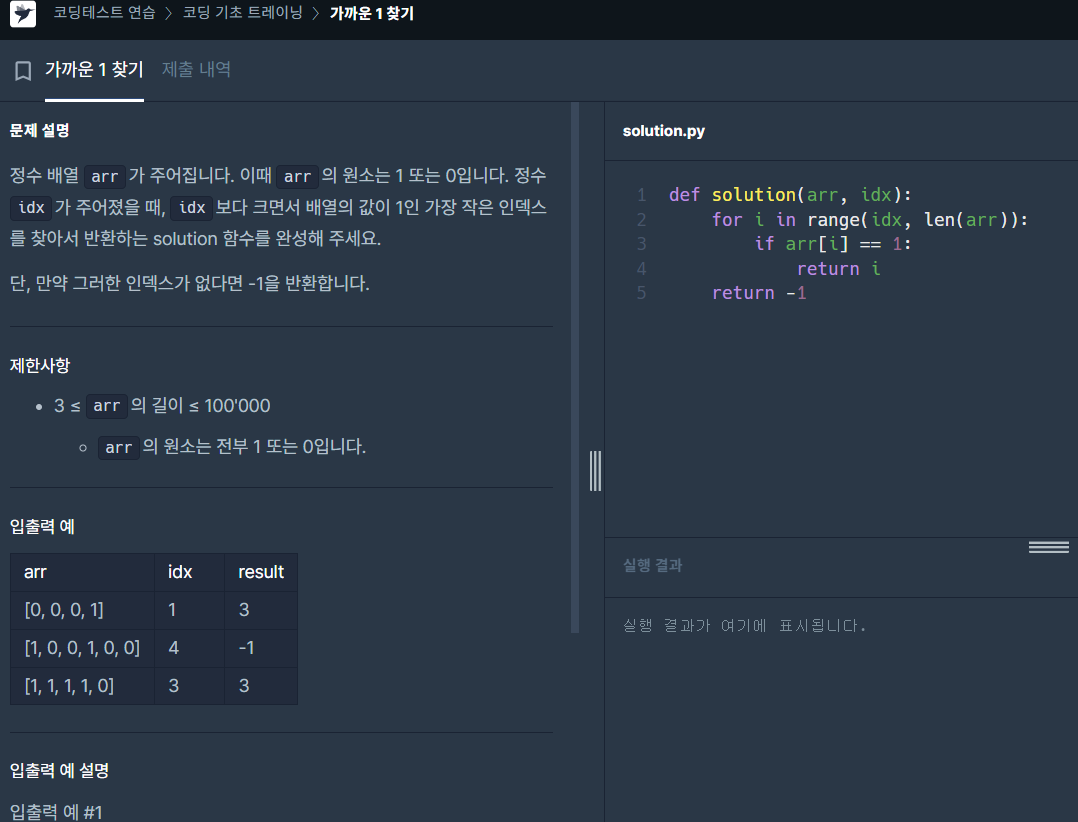Click the second breadcrumb chevron separator

tap(316, 14)
